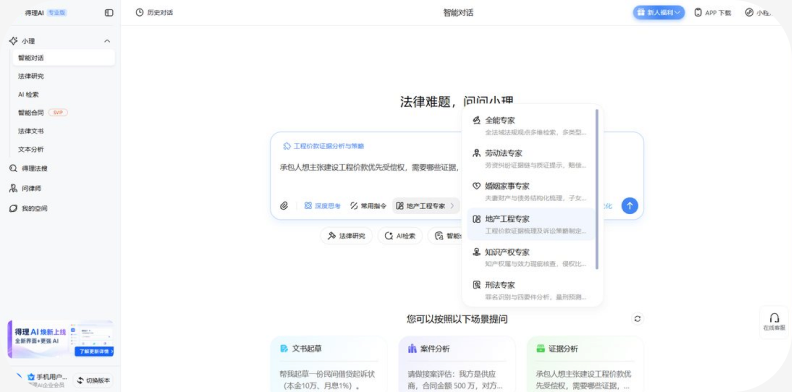Open the 新人福利 dropdown
792x392 pixels.
659,13
